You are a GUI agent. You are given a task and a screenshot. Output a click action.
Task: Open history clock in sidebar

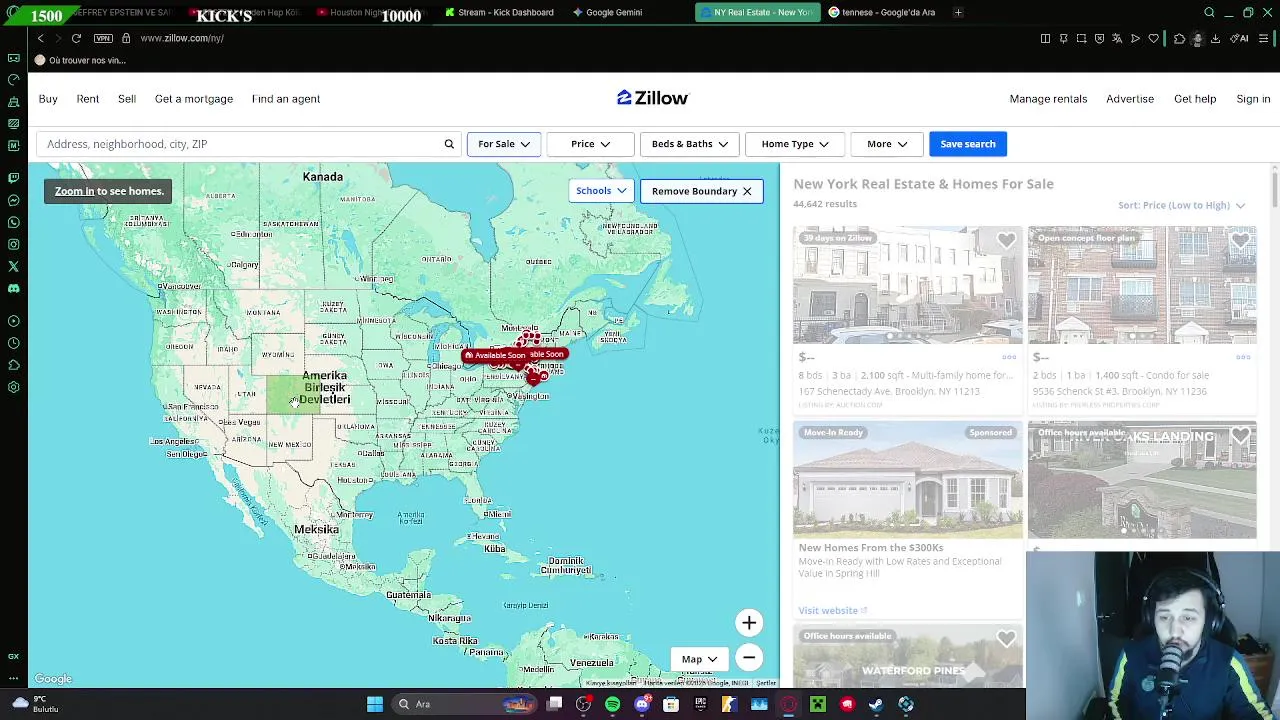click(13, 343)
